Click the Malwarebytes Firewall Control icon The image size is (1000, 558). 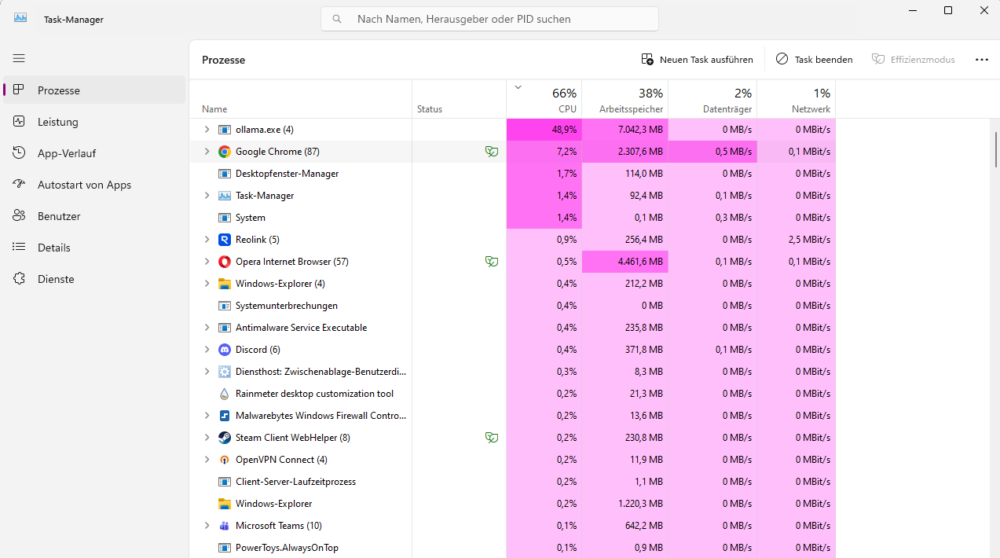[x=224, y=416]
